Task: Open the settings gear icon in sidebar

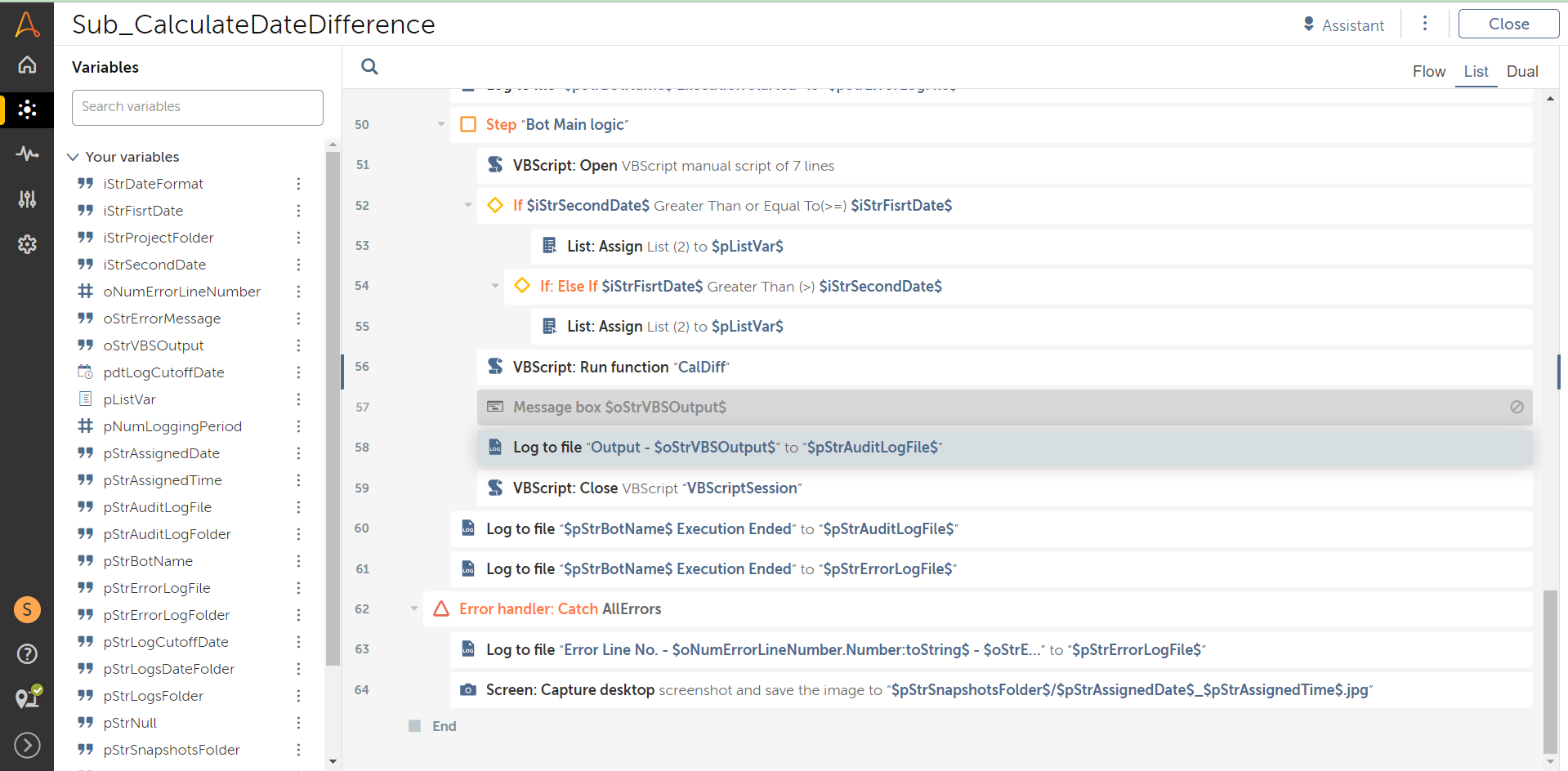Action: coord(27,243)
